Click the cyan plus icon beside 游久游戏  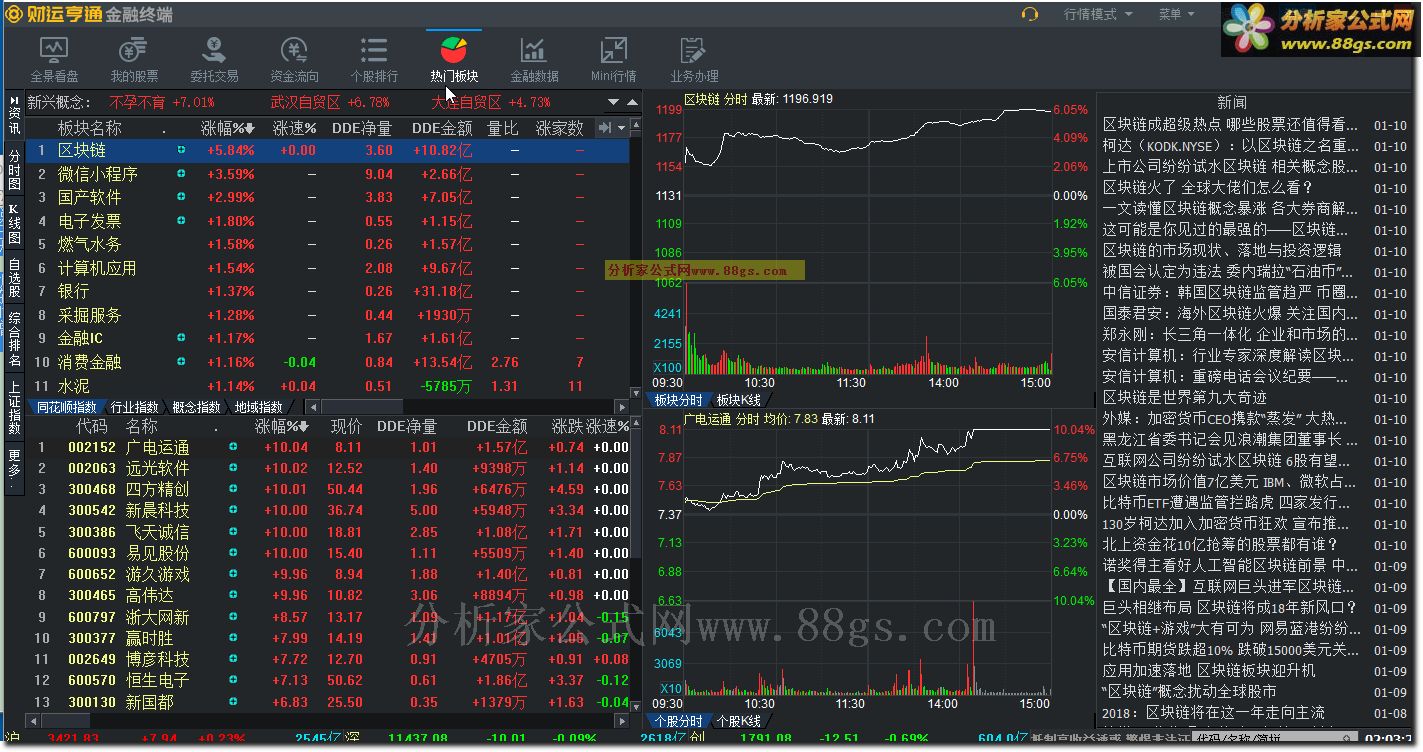click(x=233, y=574)
